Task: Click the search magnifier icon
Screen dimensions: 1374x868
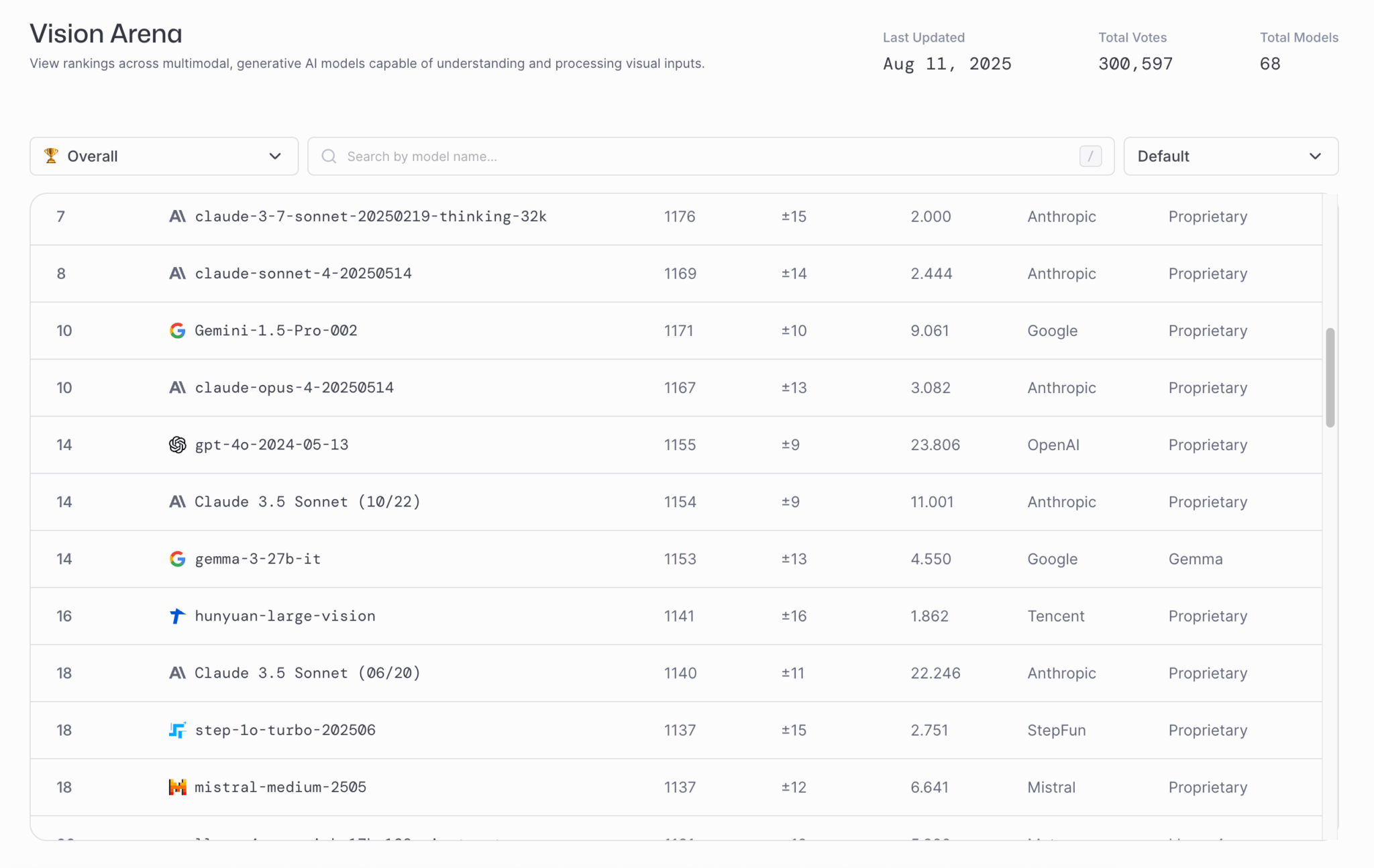Action: [329, 156]
